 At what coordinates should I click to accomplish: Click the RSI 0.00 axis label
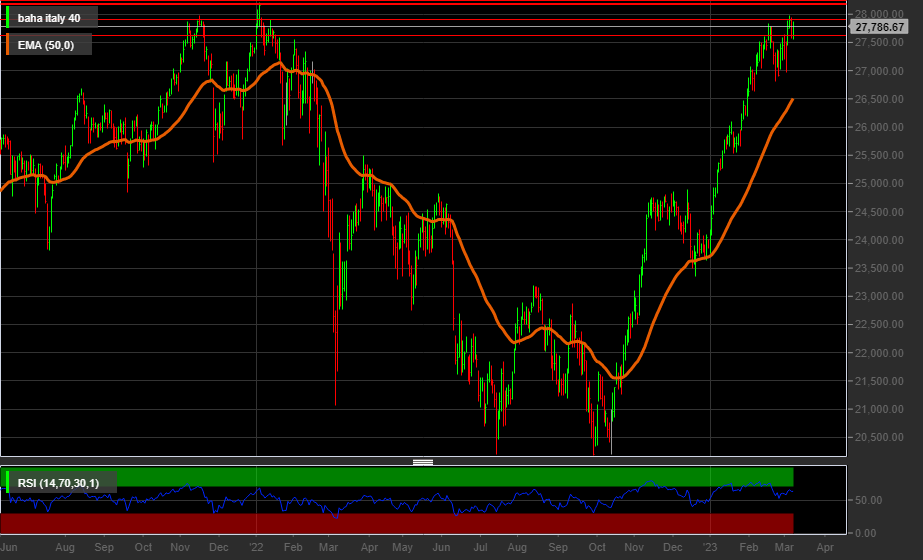[866, 533]
